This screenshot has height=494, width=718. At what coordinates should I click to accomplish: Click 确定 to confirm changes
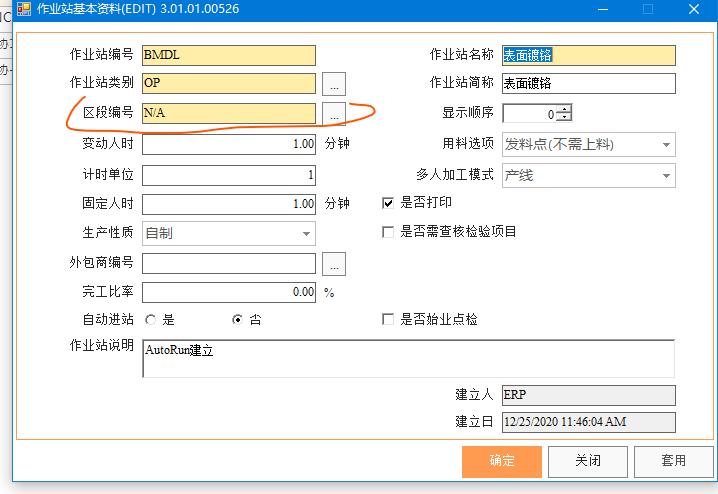click(502, 461)
